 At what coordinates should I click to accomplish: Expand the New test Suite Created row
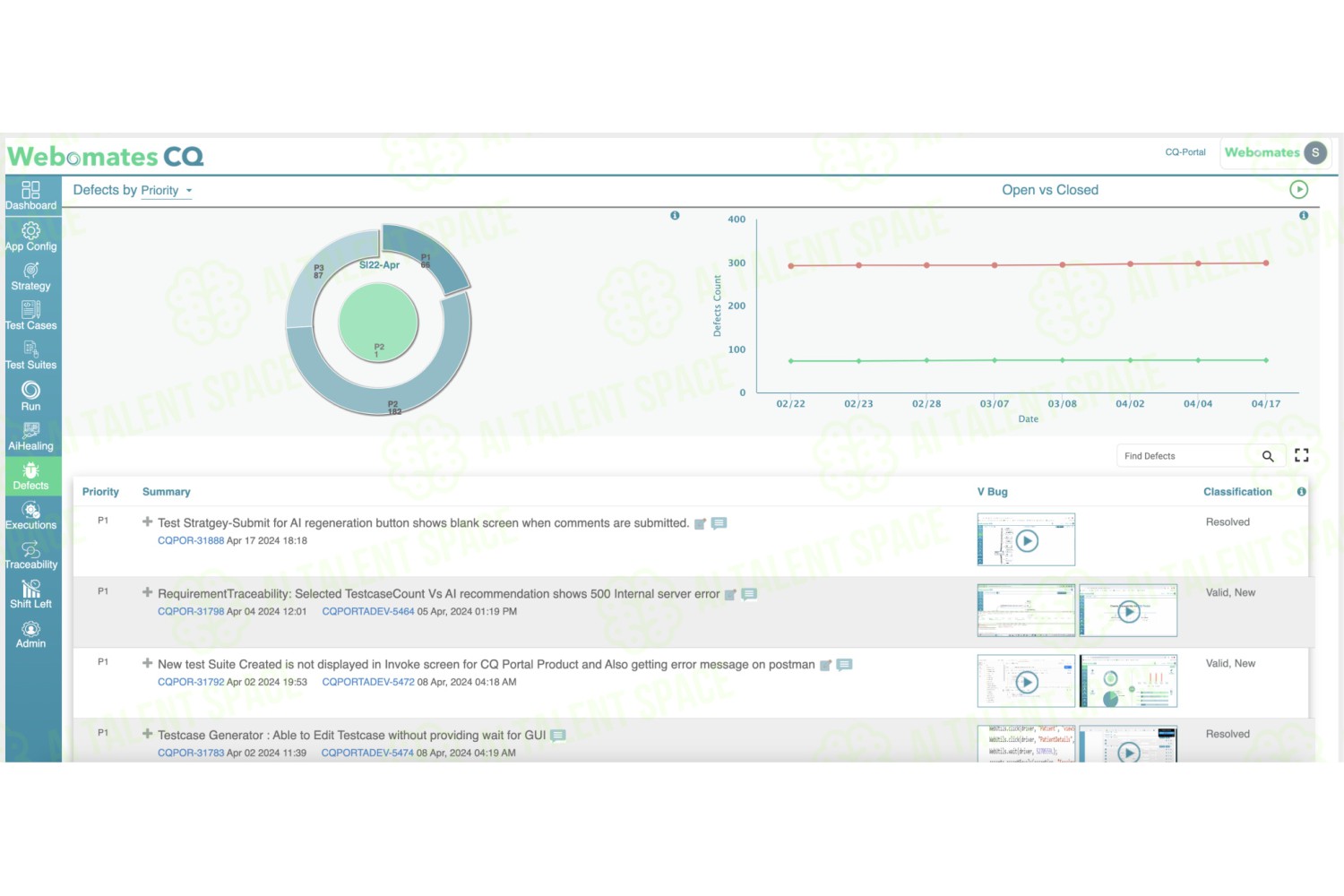click(147, 663)
